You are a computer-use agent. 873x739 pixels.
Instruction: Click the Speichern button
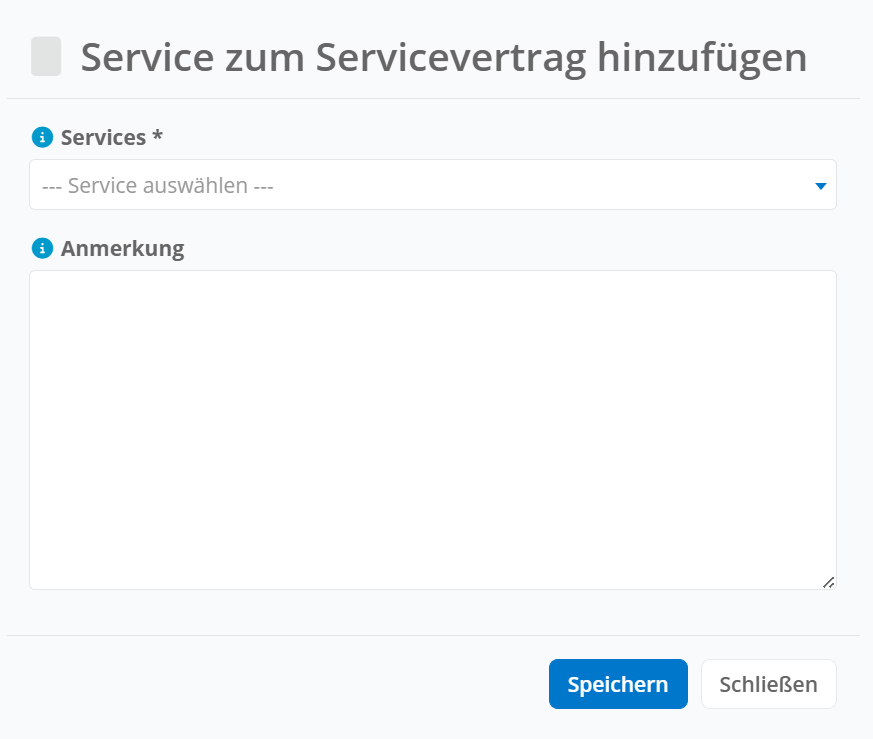click(x=618, y=684)
